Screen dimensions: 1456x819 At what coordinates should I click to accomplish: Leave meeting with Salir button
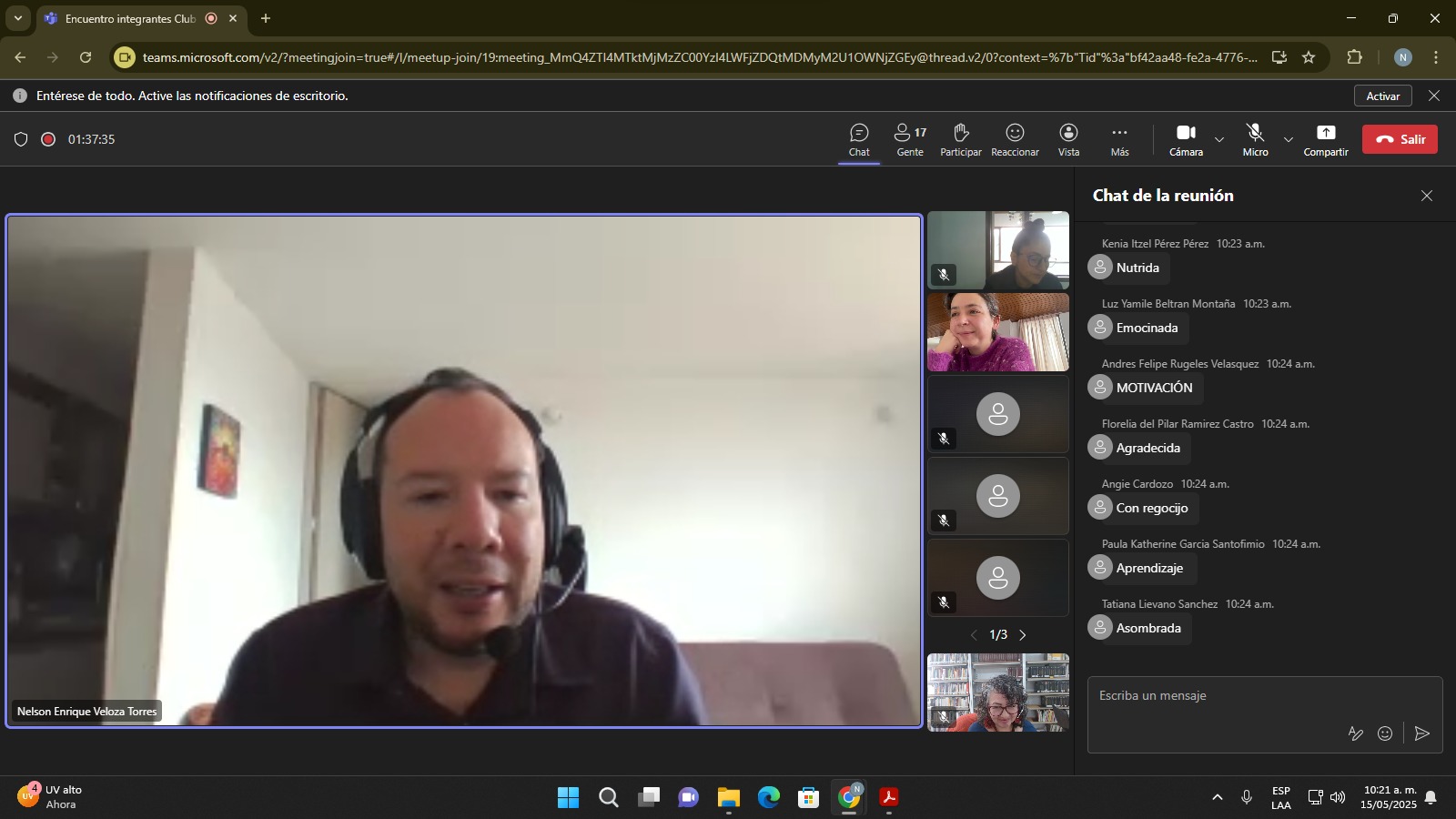tap(1400, 139)
